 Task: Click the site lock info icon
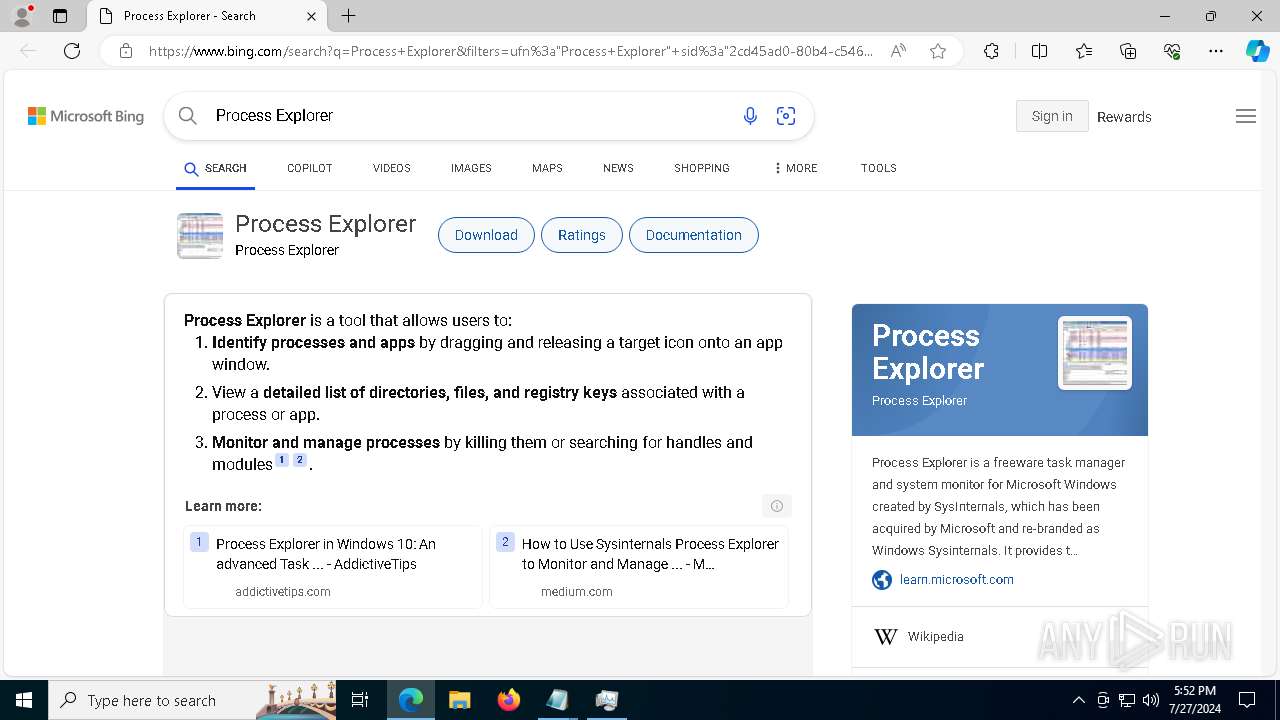pos(126,51)
